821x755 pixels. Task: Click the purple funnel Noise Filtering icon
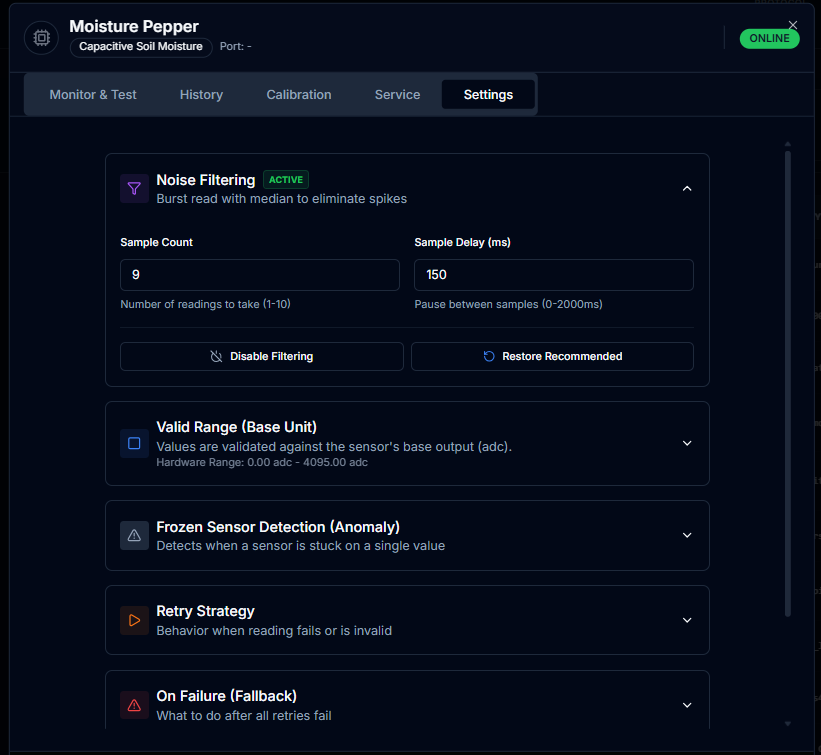click(134, 188)
